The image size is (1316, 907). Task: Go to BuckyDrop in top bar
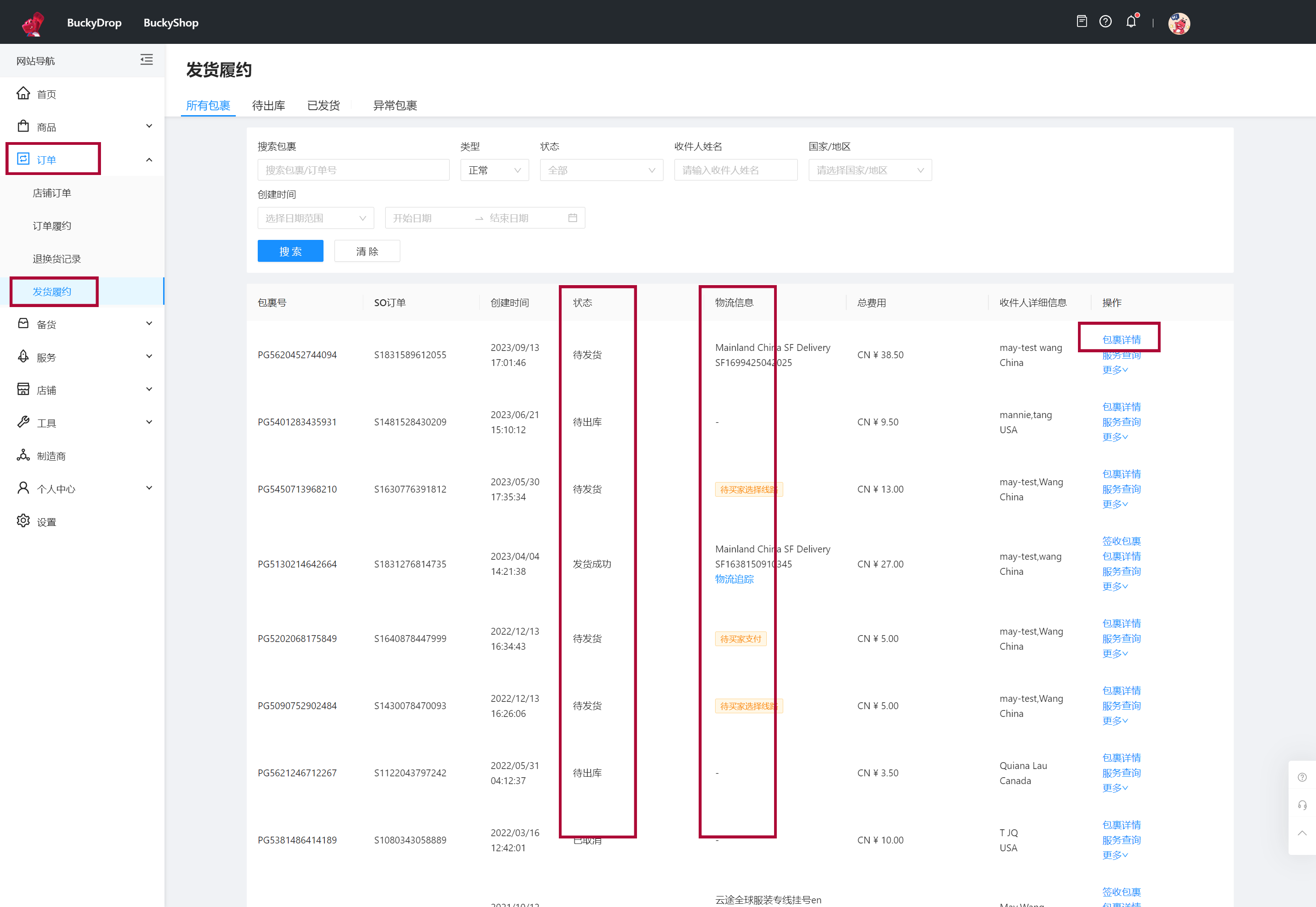point(94,23)
